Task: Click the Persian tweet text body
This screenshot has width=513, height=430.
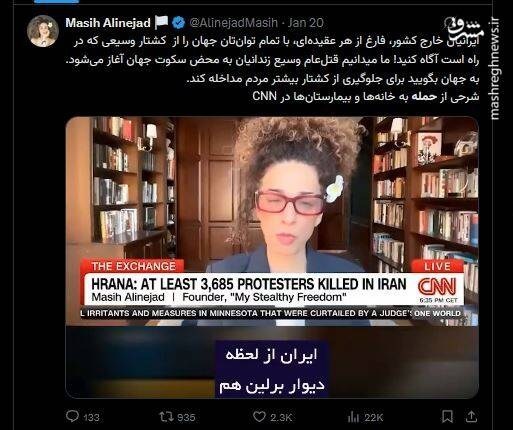Action: pyautogui.click(x=272, y=69)
